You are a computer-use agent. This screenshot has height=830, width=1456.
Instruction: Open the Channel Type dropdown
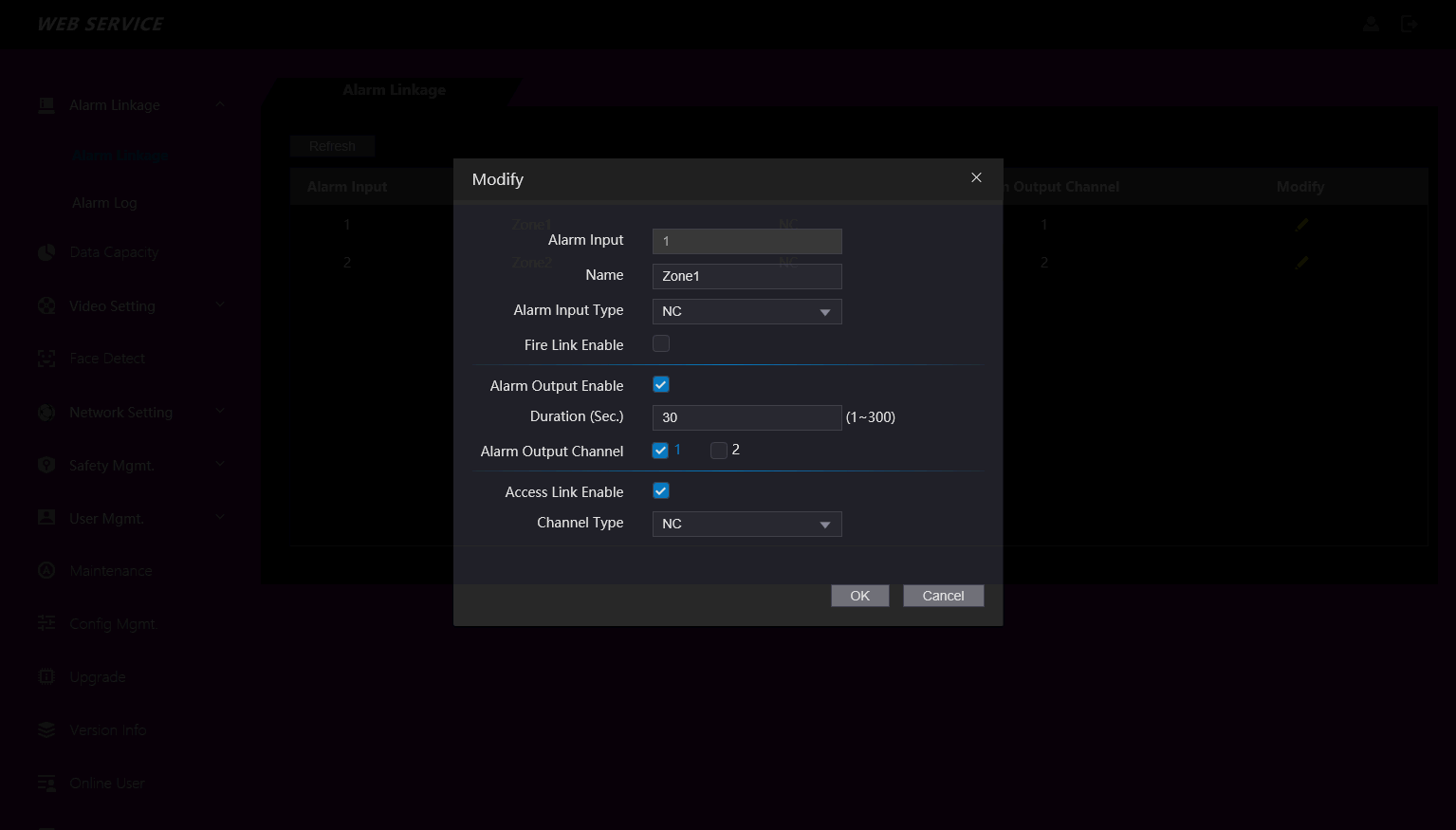point(747,524)
